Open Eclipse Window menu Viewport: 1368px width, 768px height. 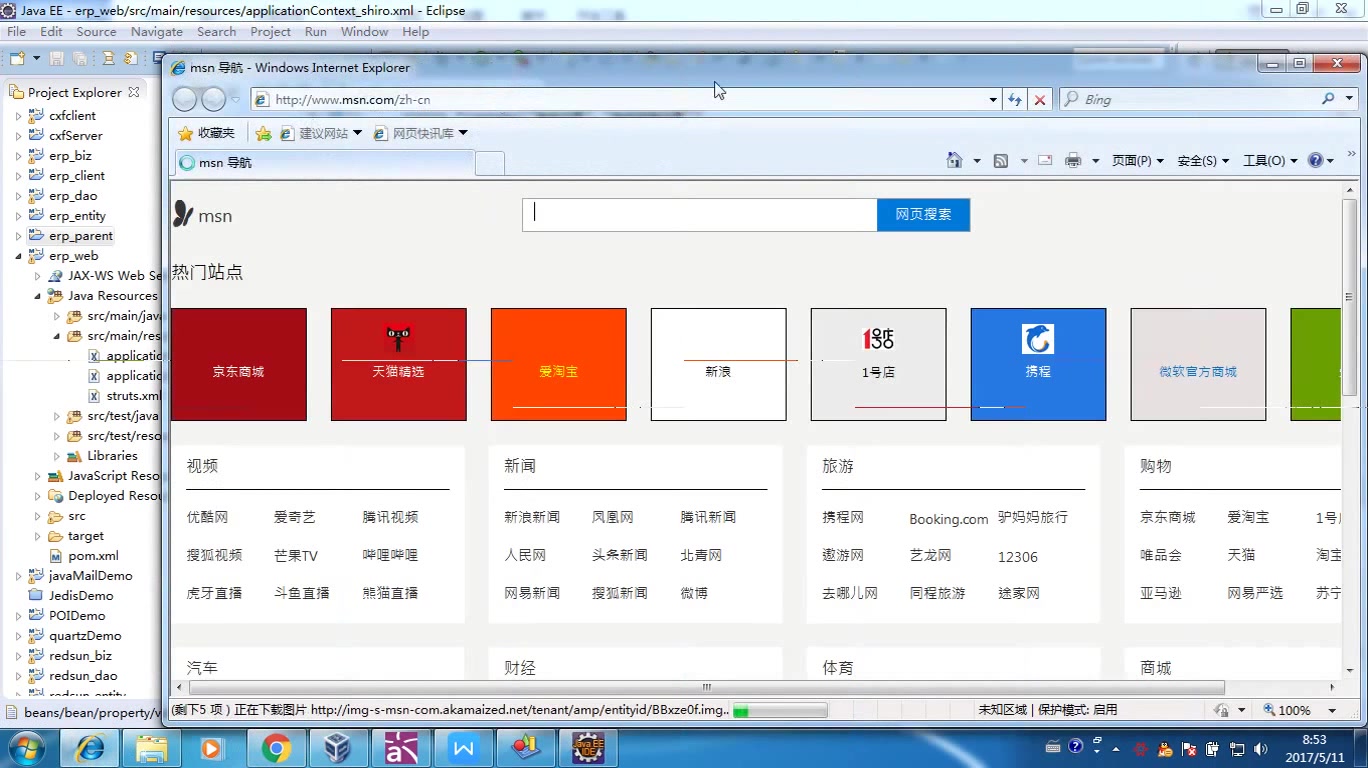point(364,31)
